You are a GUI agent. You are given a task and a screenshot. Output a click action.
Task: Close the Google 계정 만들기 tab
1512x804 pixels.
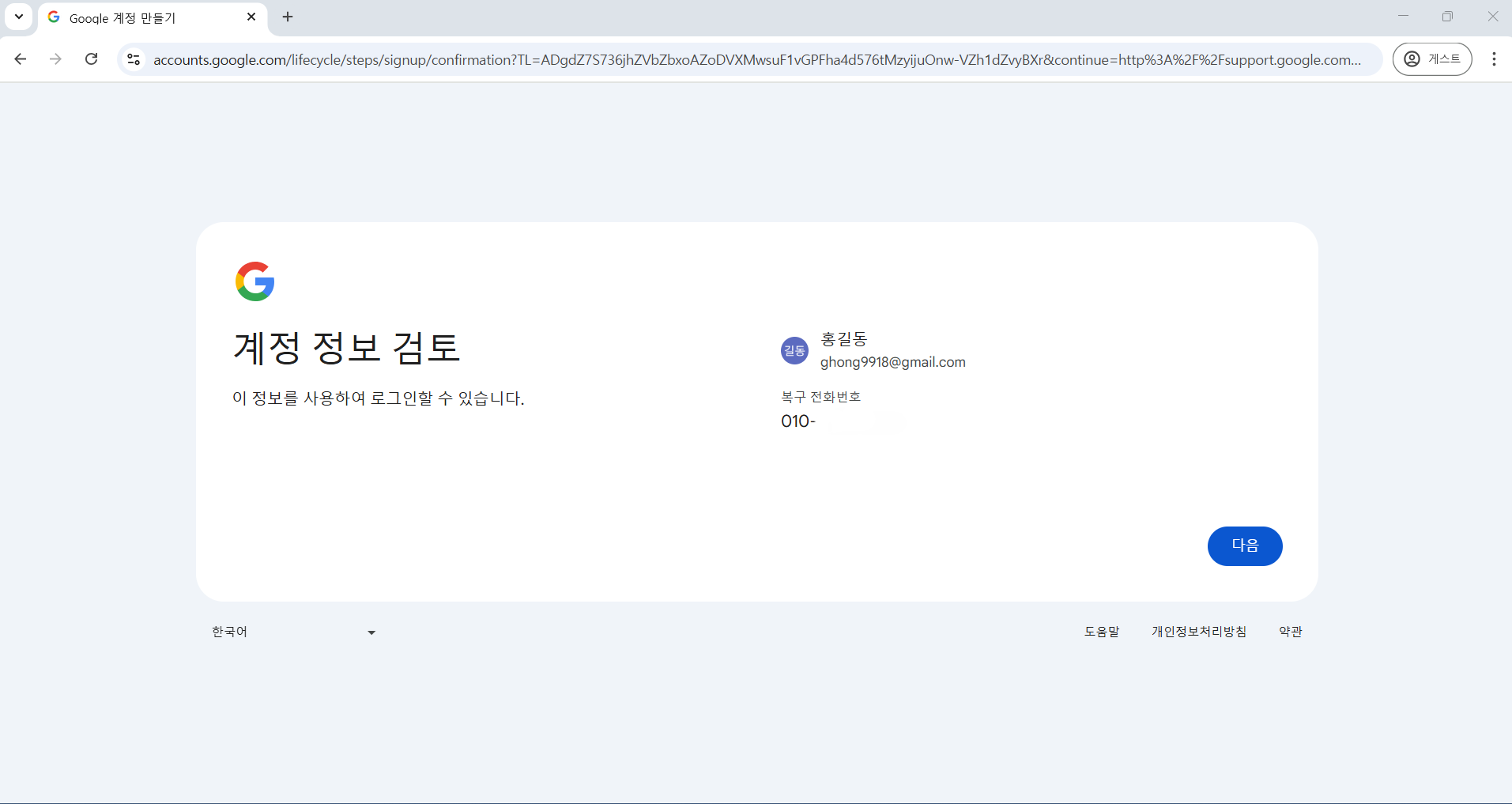pos(251,17)
